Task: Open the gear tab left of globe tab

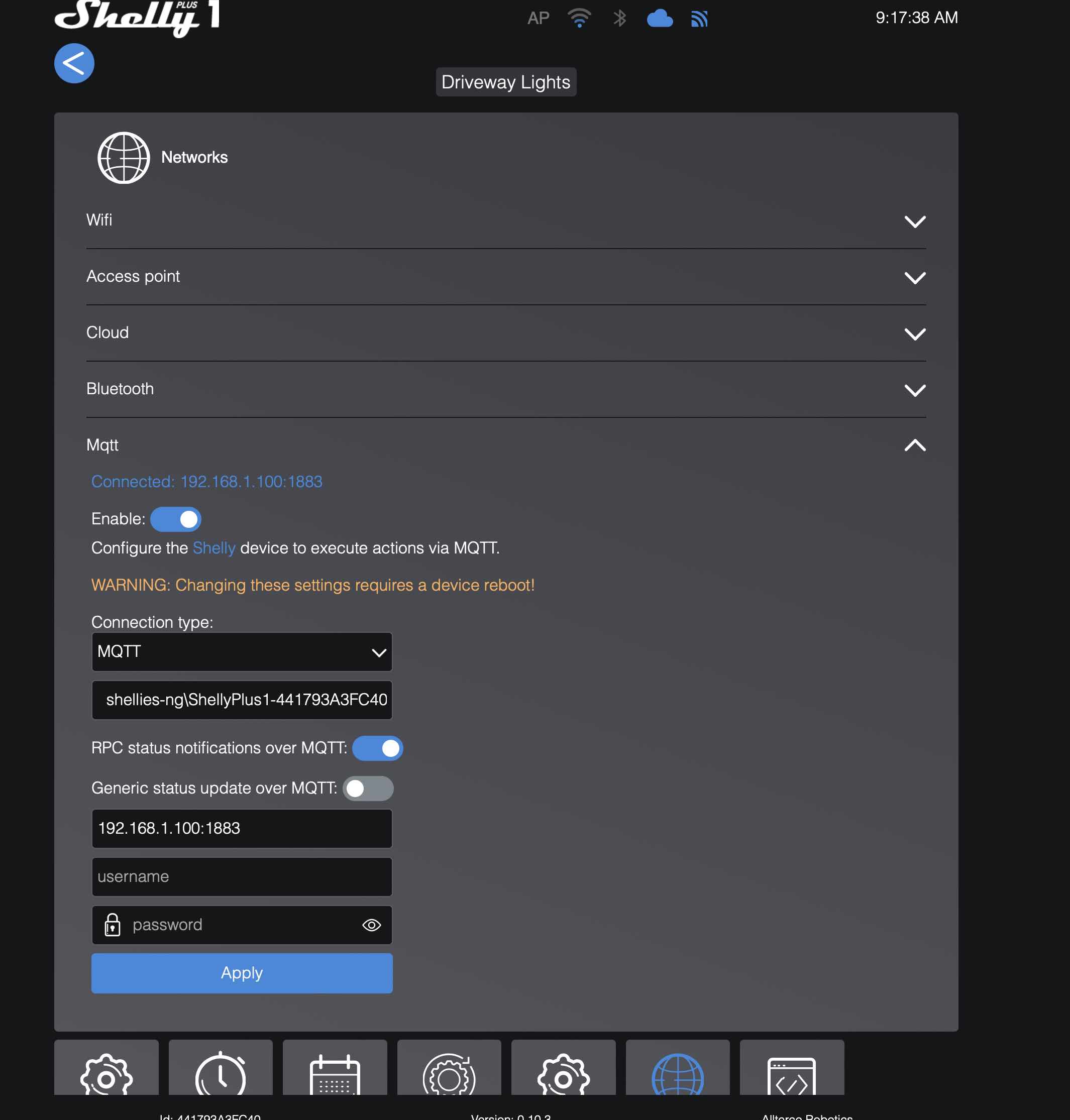Action: (x=564, y=1068)
